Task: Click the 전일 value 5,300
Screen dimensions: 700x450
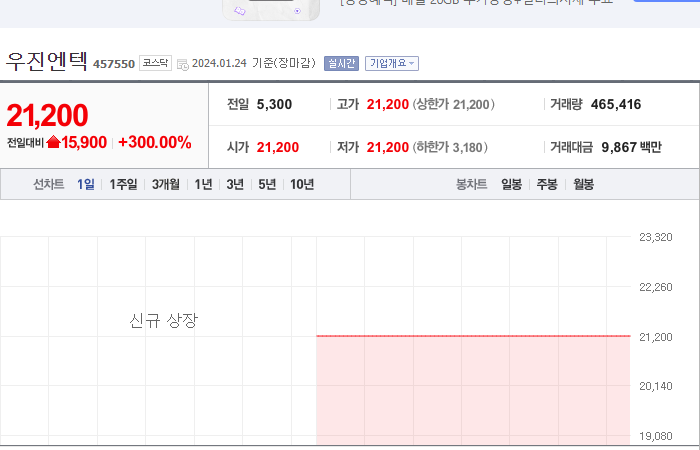Action: click(x=274, y=104)
